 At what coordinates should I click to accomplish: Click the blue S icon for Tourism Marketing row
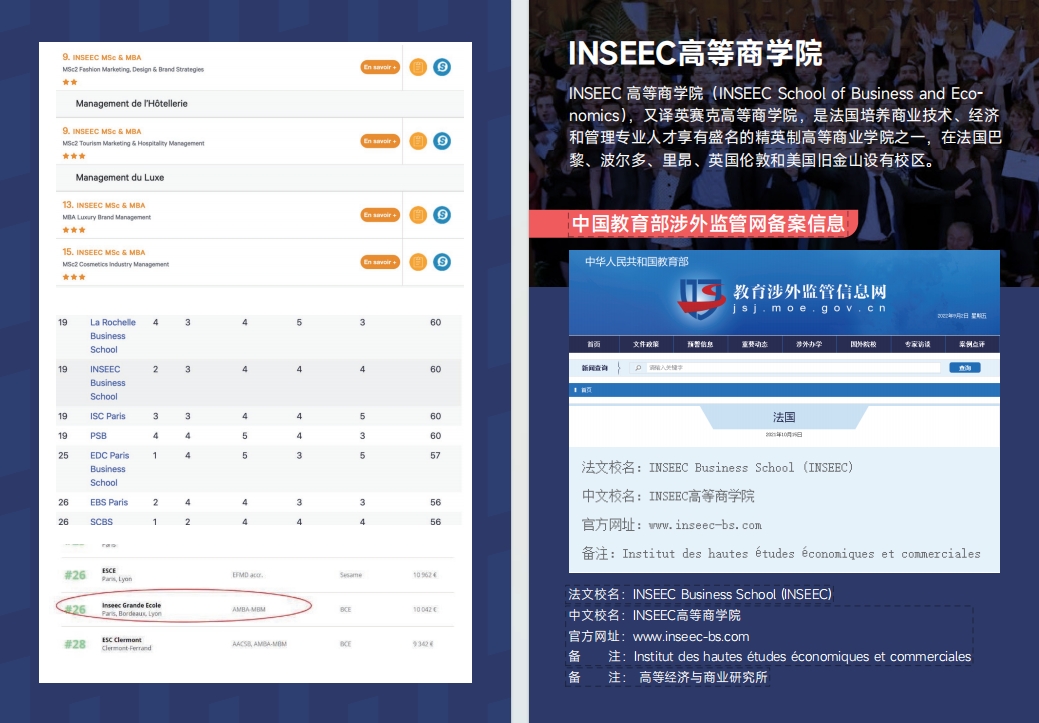(x=442, y=141)
